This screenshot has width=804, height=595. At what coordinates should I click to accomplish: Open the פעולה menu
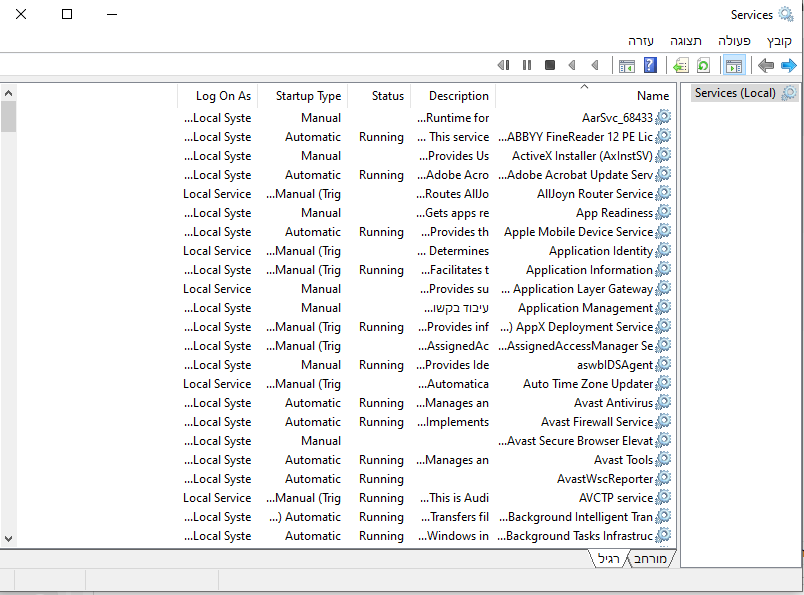point(734,41)
